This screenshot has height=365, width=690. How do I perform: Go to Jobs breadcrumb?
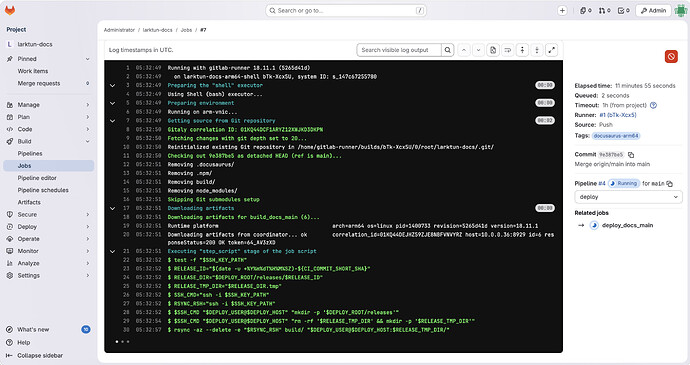186,30
